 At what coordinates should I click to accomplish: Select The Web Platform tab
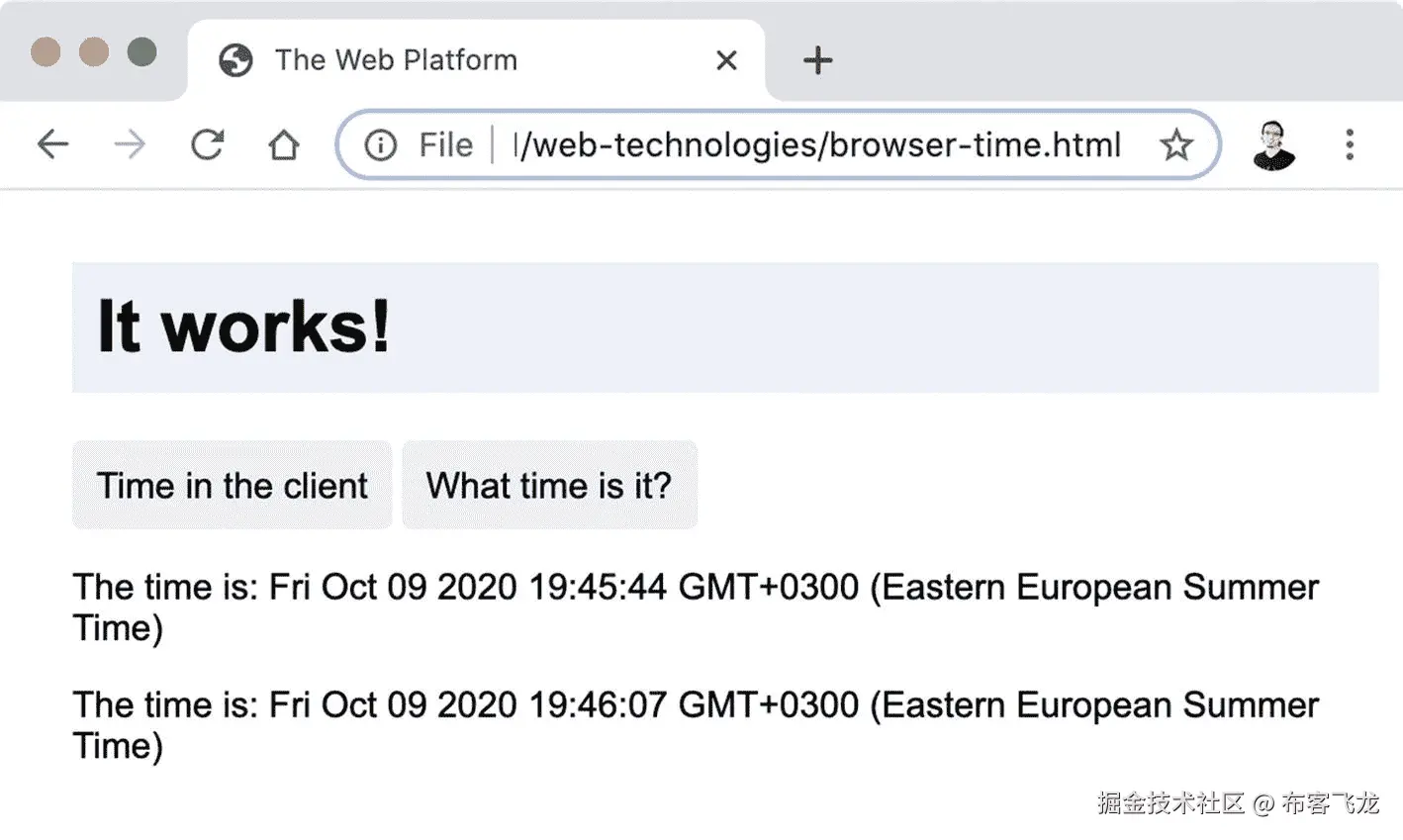(396, 60)
